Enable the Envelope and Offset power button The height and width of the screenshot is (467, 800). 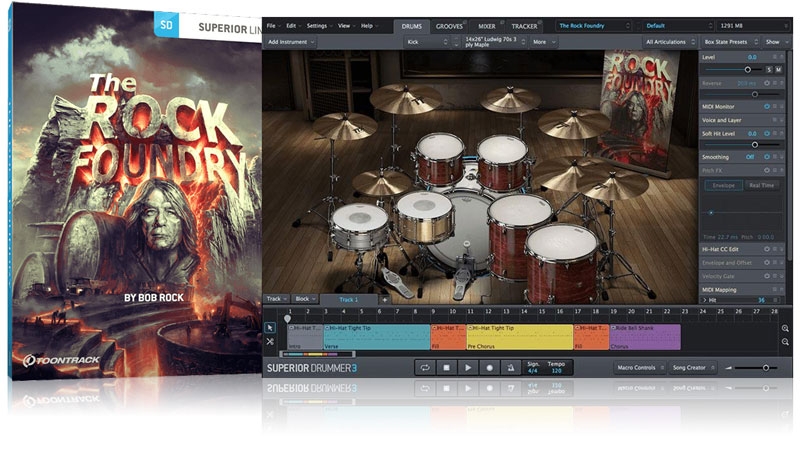tap(766, 262)
